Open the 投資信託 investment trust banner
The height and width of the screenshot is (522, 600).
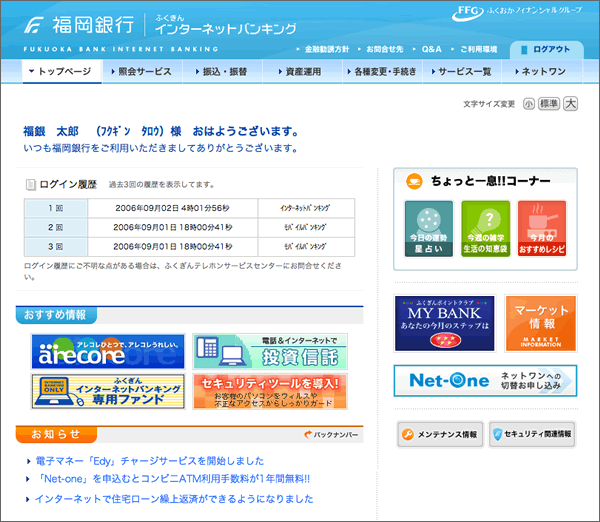(270, 351)
